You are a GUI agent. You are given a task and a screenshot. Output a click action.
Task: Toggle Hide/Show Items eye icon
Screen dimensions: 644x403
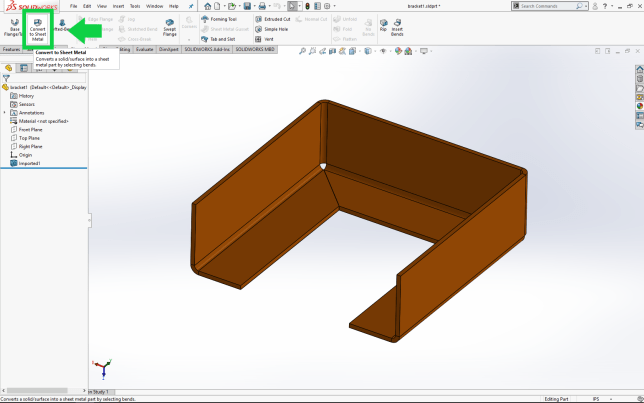383,51
